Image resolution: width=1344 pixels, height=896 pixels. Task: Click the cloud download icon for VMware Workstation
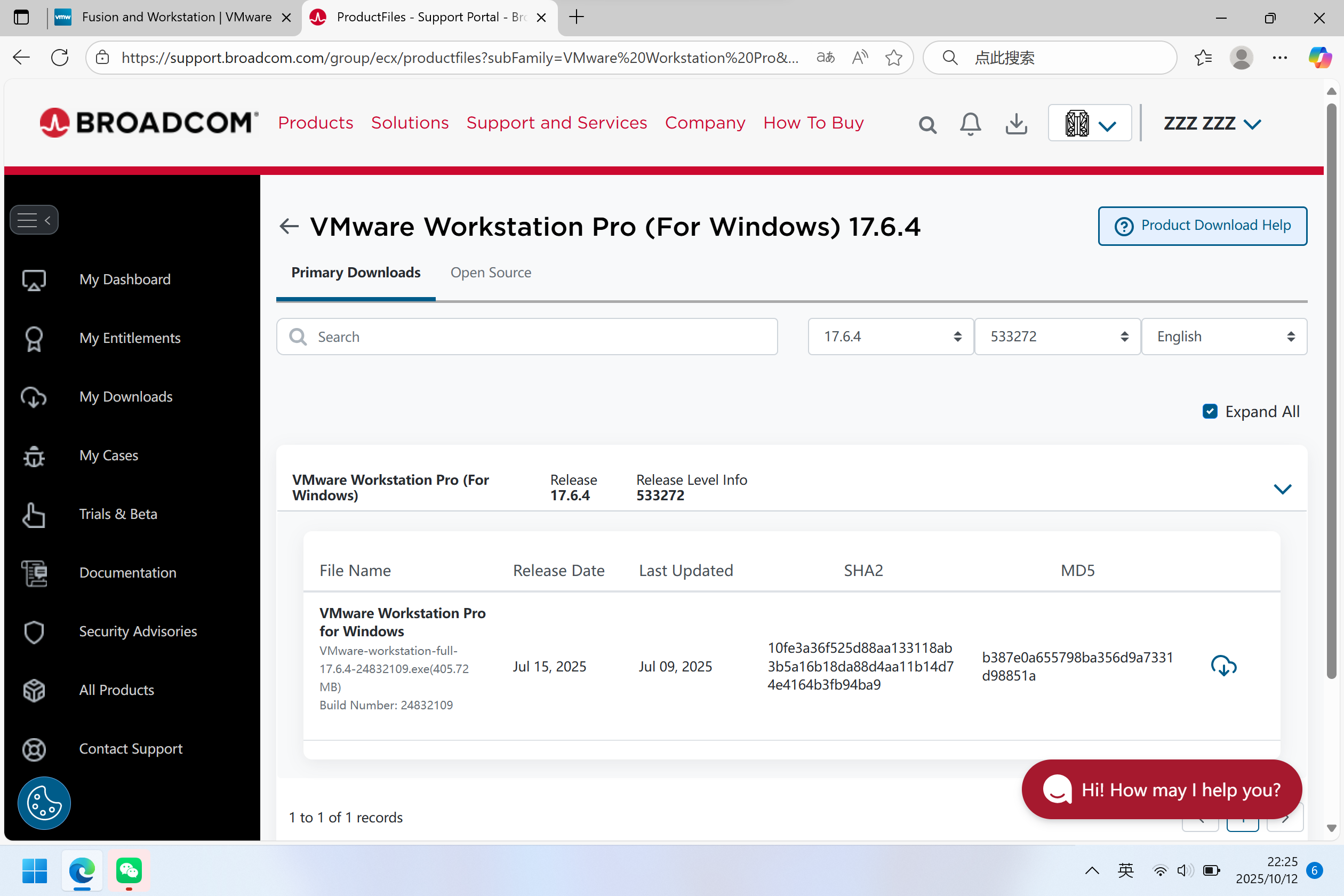click(x=1223, y=666)
